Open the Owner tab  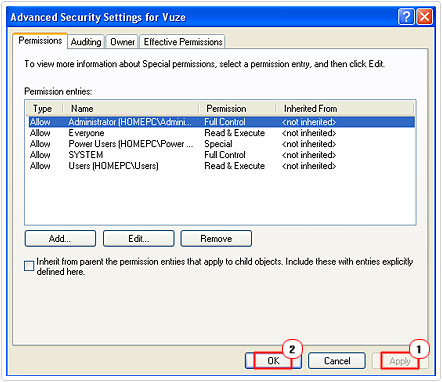coord(122,42)
